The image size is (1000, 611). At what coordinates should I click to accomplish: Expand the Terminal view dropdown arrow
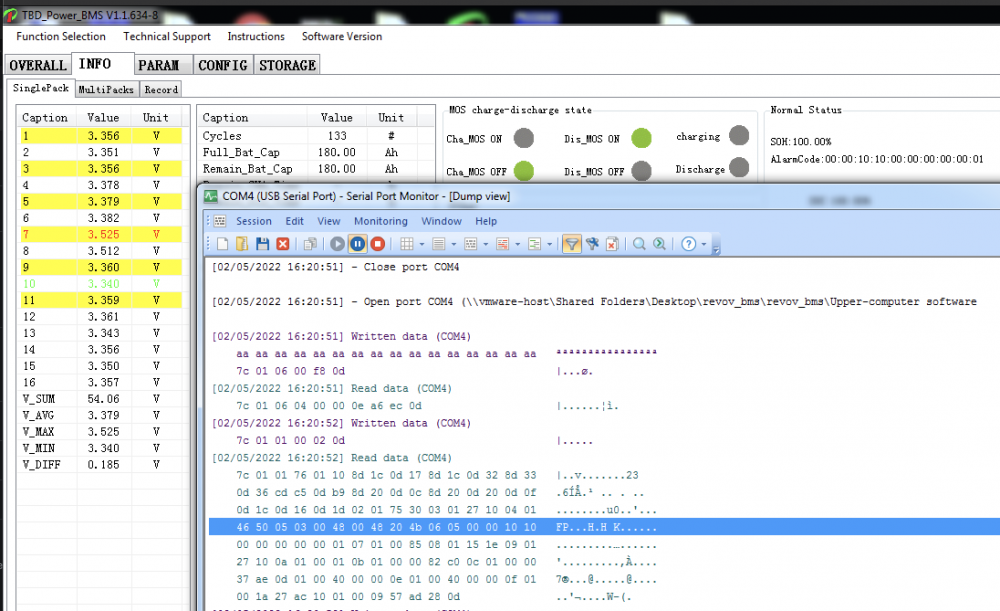[x=517, y=244]
